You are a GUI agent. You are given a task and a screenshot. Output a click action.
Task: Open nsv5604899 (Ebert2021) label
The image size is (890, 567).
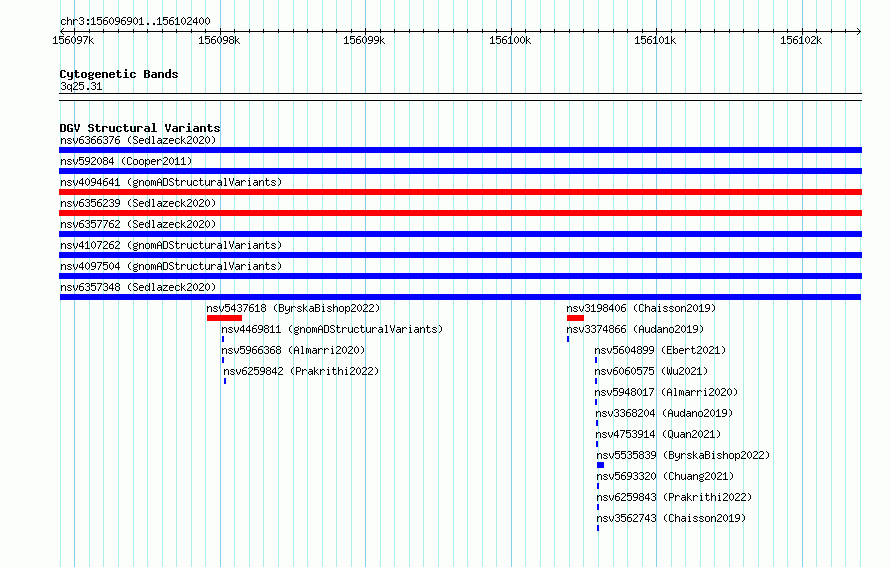click(x=660, y=350)
